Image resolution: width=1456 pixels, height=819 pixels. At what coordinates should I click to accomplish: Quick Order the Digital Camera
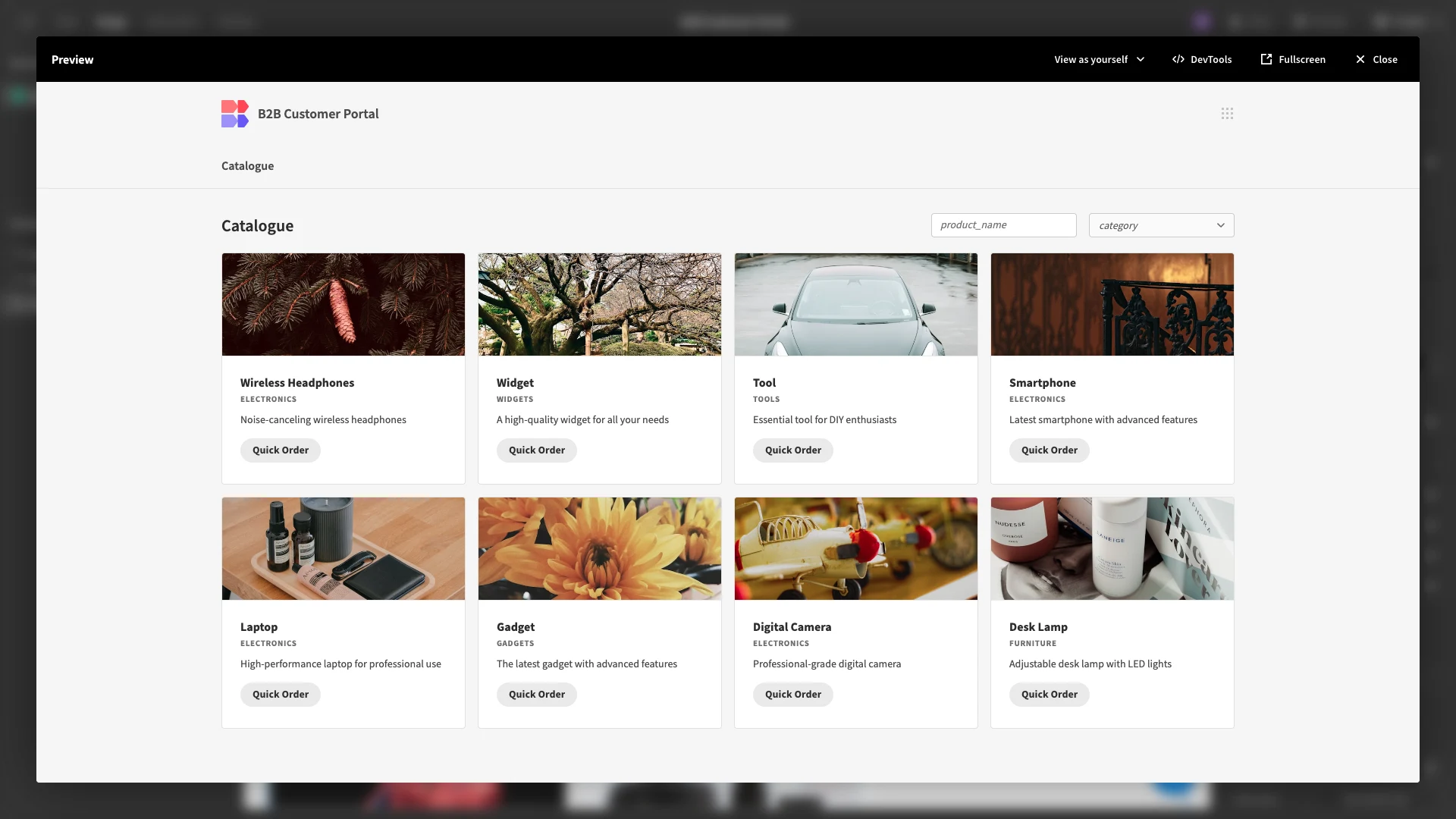click(793, 695)
